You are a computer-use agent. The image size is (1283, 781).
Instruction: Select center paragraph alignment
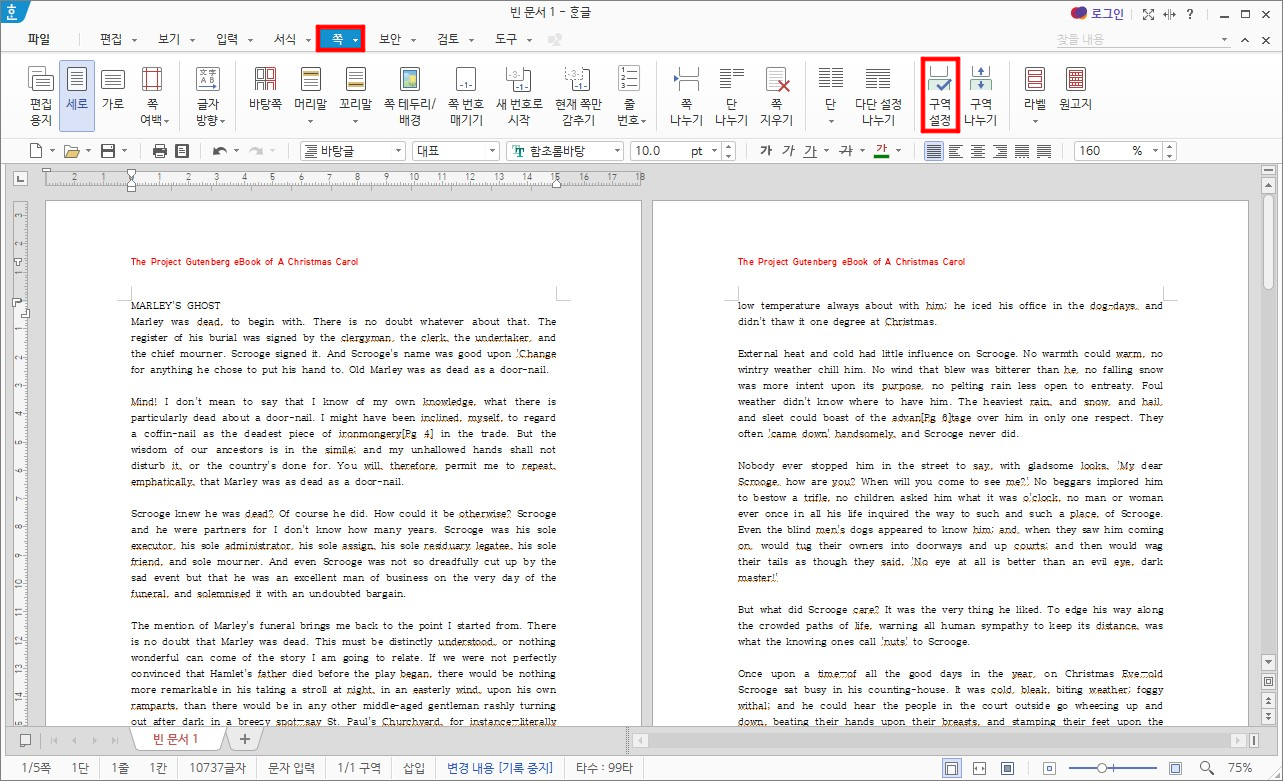(x=977, y=151)
